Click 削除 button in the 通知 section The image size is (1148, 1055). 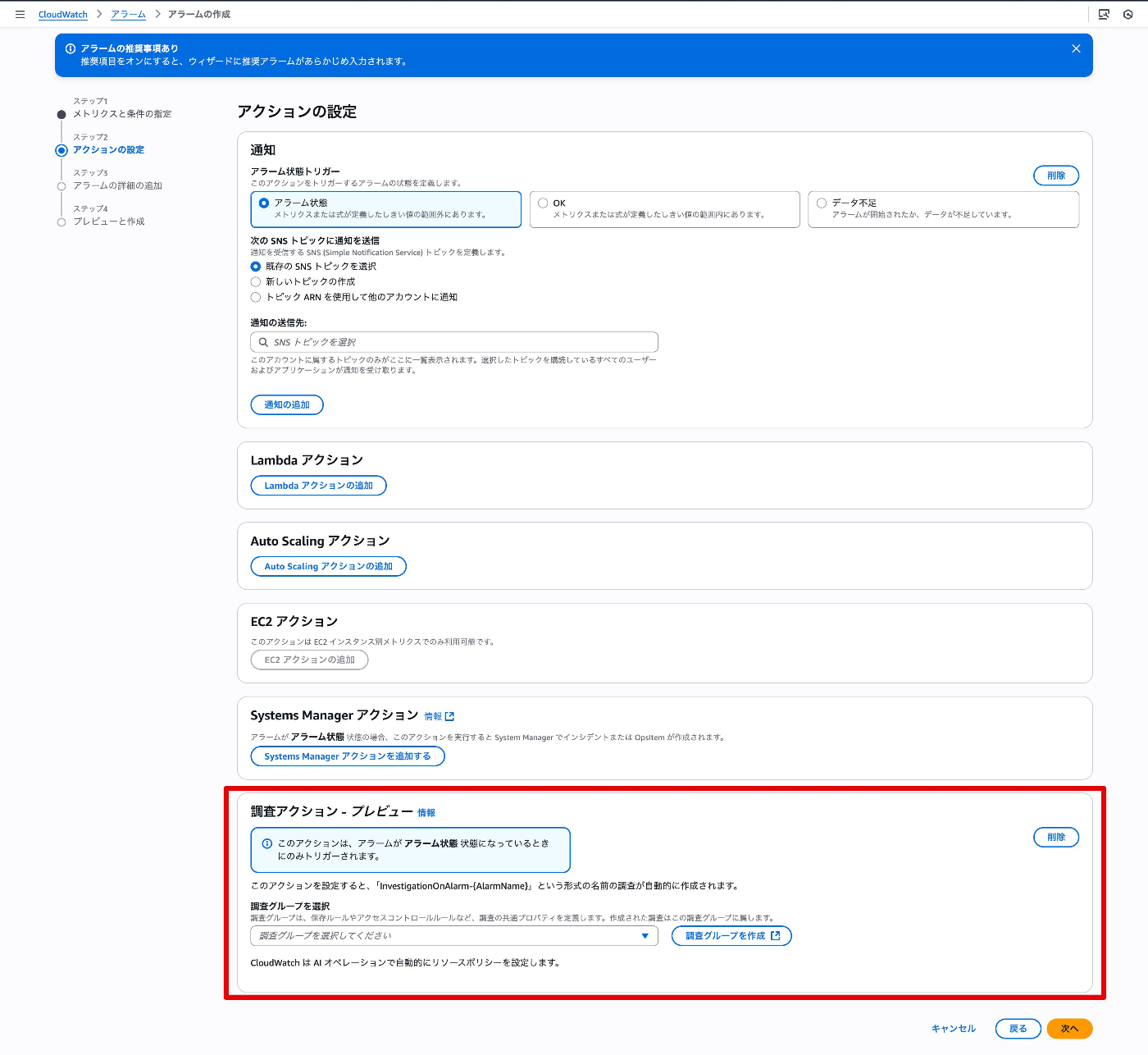(1056, 176)
